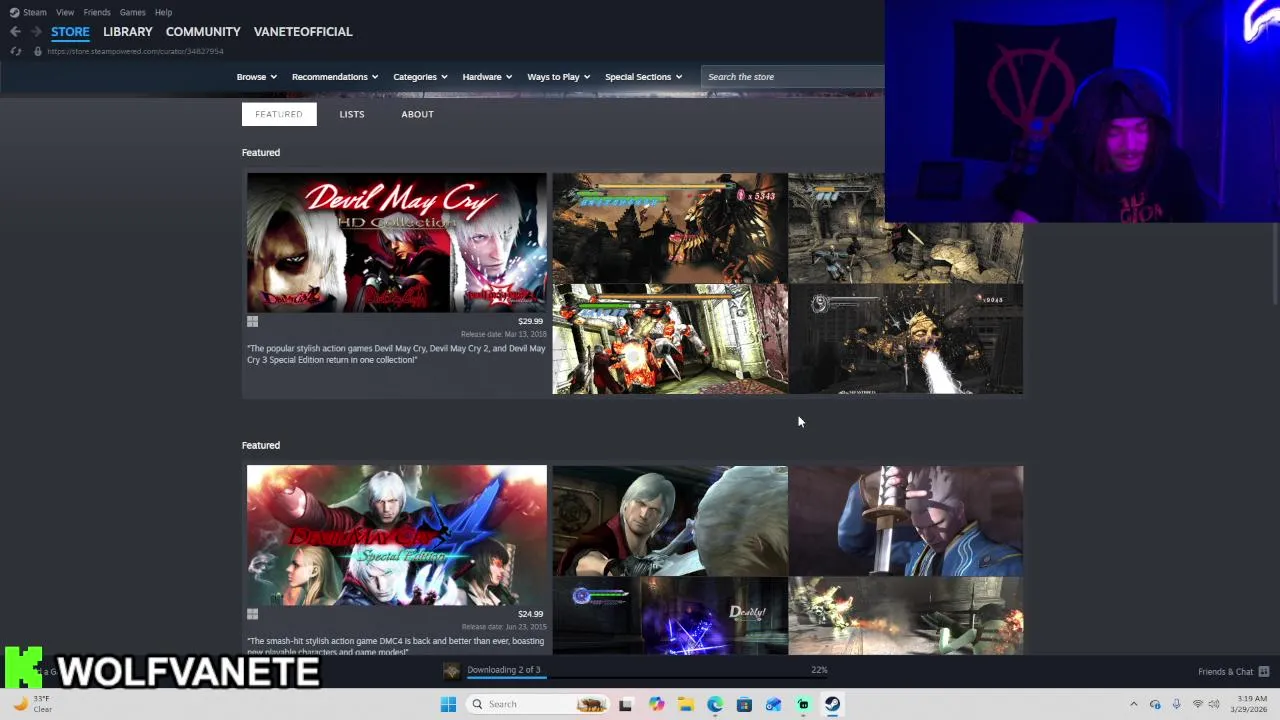Click the $29.99 price label
Viewport: 1280px width, 720px height.
tap(530, 321)
